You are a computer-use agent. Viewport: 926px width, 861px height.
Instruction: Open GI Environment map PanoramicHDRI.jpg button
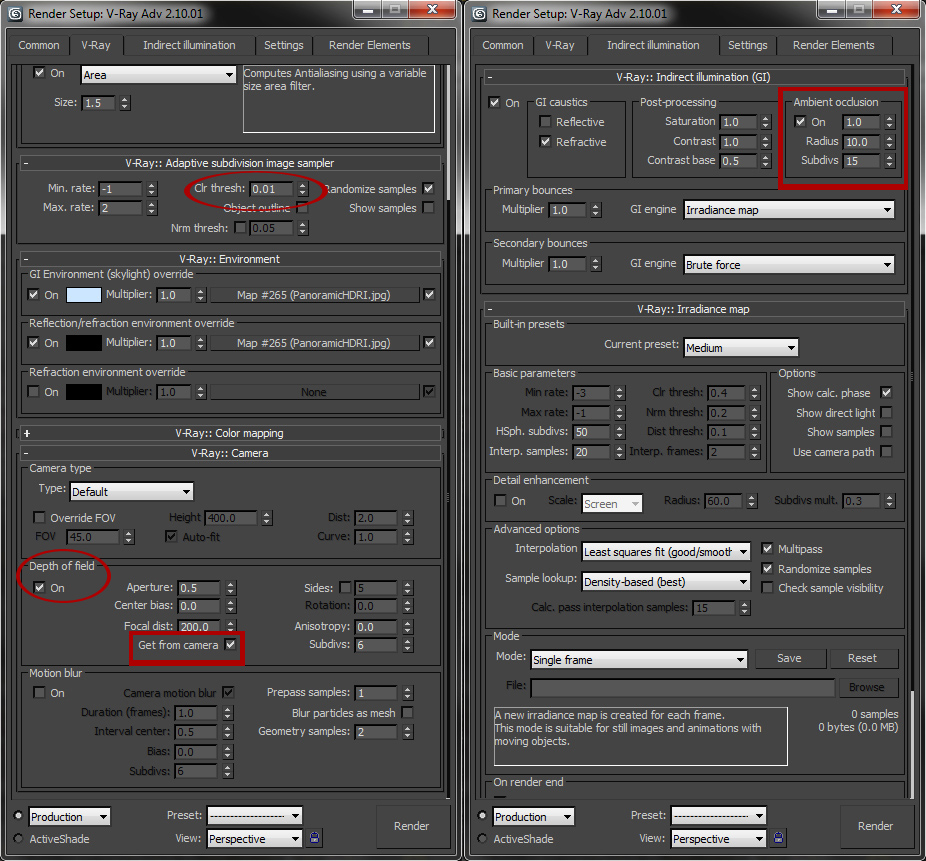point(314,295)
